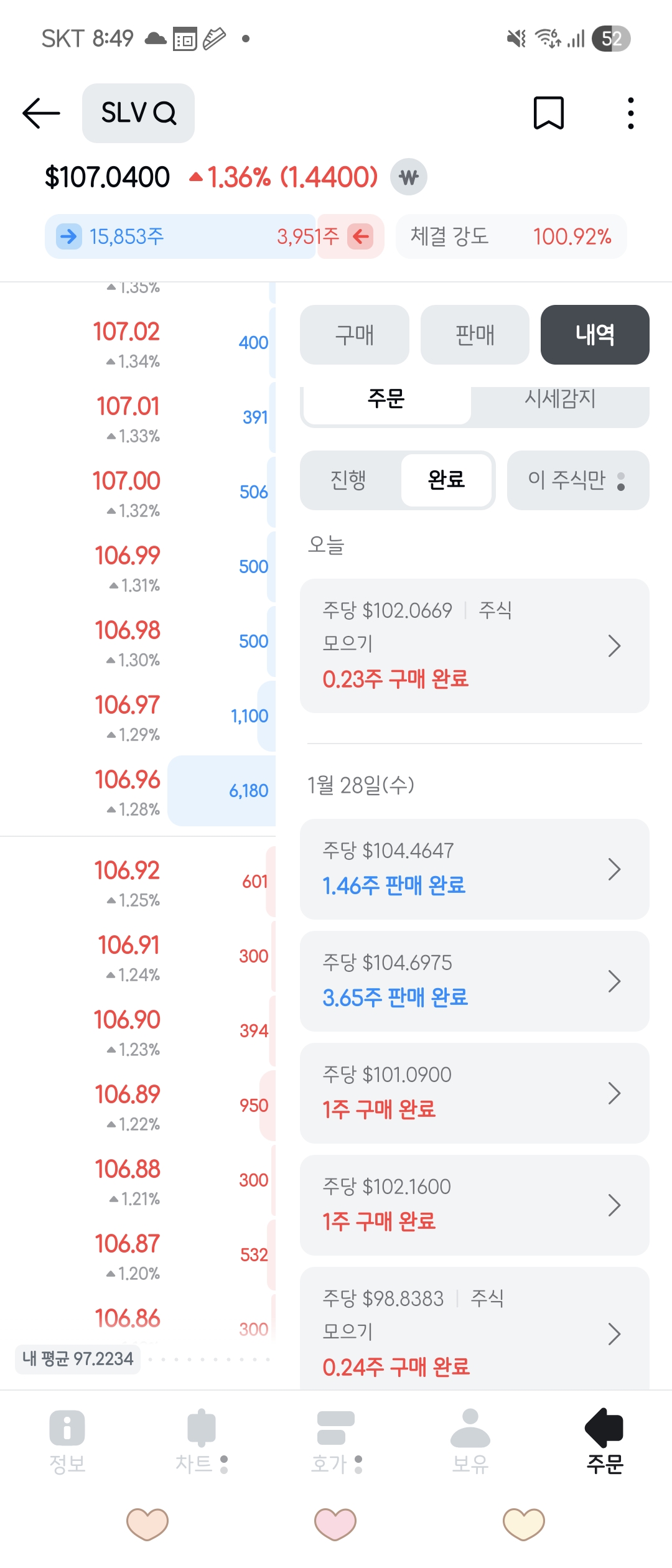The height and width of the screenshot is (1568, 672).
Task: Open the 이 주식만 filter dropdown
Action: (x=577, y=480)
